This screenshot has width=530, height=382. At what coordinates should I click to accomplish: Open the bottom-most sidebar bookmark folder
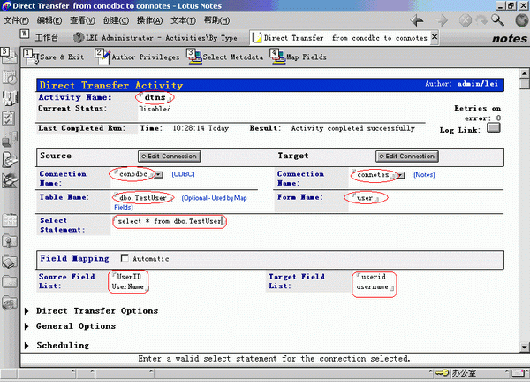coord(9,302)
